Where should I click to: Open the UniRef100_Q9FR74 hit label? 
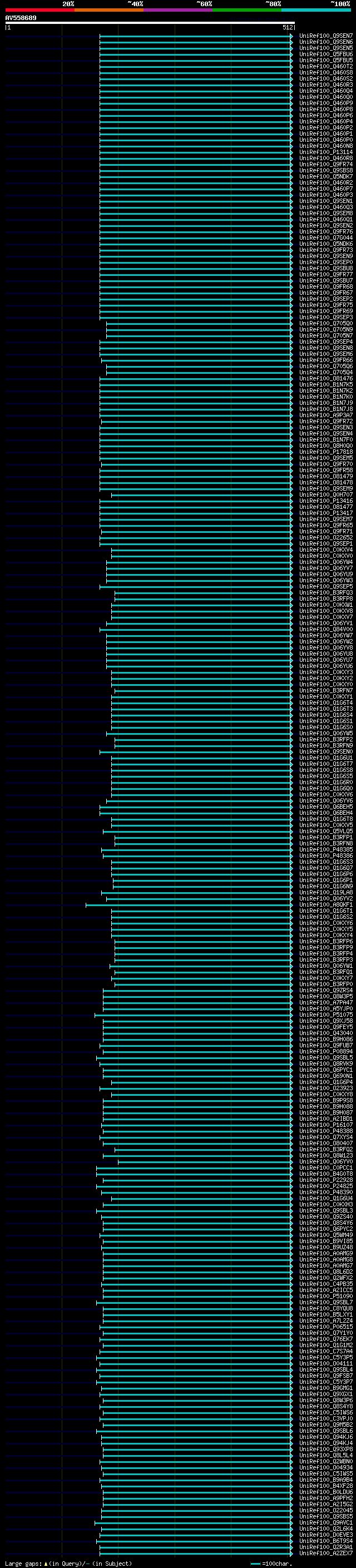pyautogui.click(x=325, y=164)
